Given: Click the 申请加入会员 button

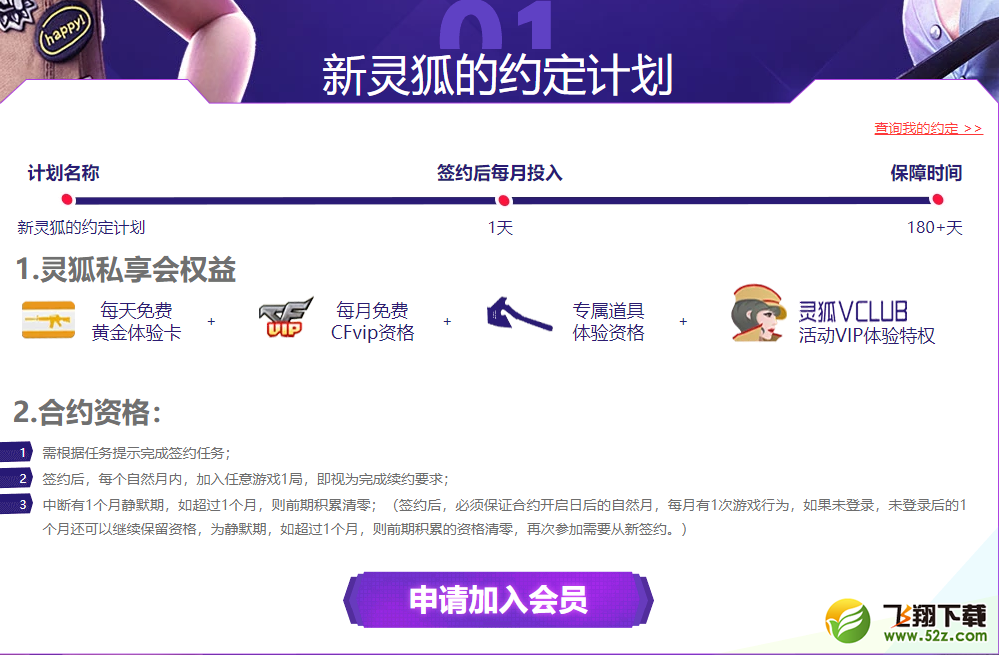Looking at the screenshot, I should 498,600.
